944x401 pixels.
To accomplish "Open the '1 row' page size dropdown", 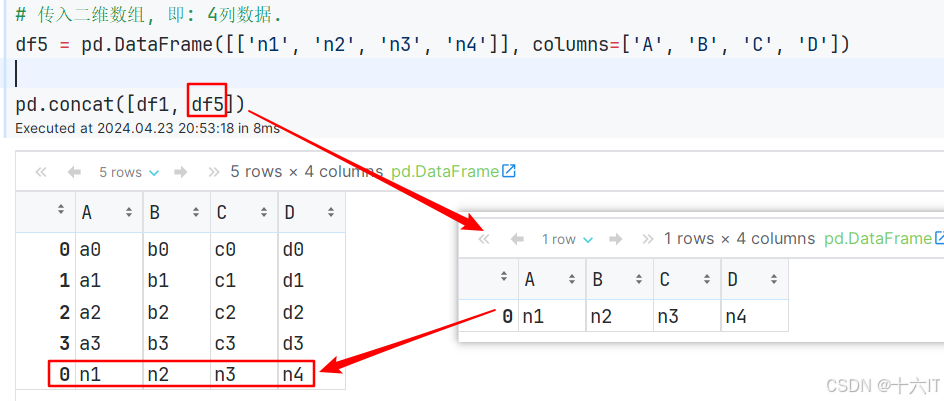I will (568, 240).
